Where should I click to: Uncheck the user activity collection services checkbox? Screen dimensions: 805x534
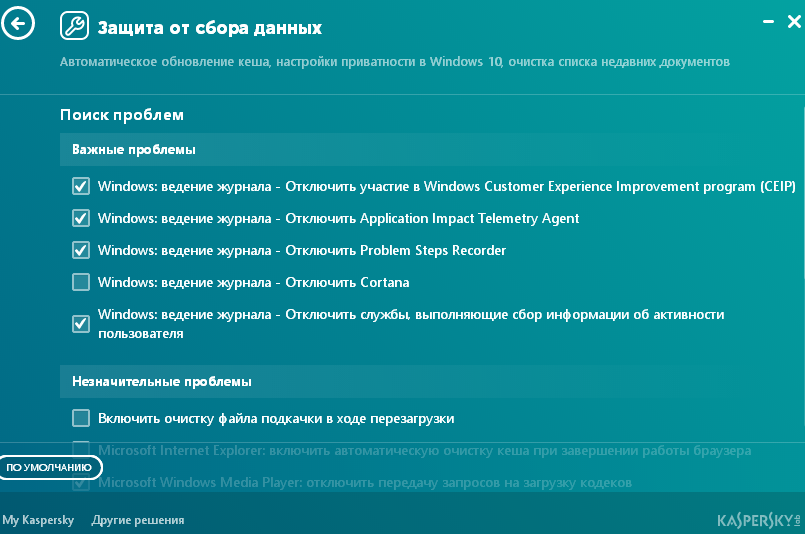coord(81,323)
